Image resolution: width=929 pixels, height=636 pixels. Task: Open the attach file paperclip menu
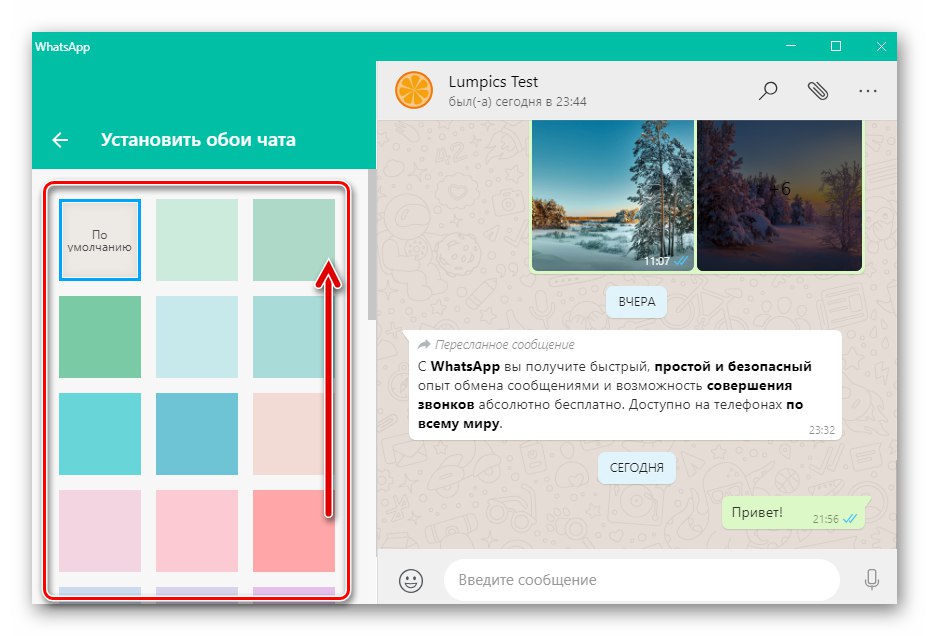point(818,91)
